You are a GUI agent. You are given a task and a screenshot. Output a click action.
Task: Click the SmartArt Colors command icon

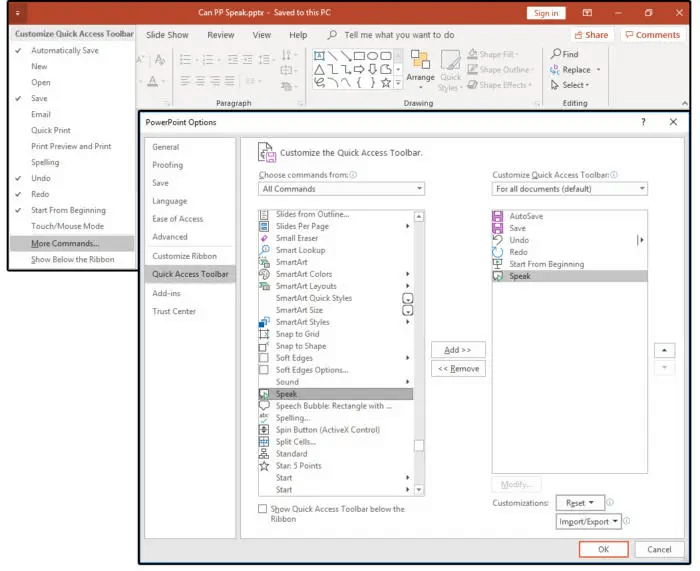pyautogui.click(x=264, y=274)
